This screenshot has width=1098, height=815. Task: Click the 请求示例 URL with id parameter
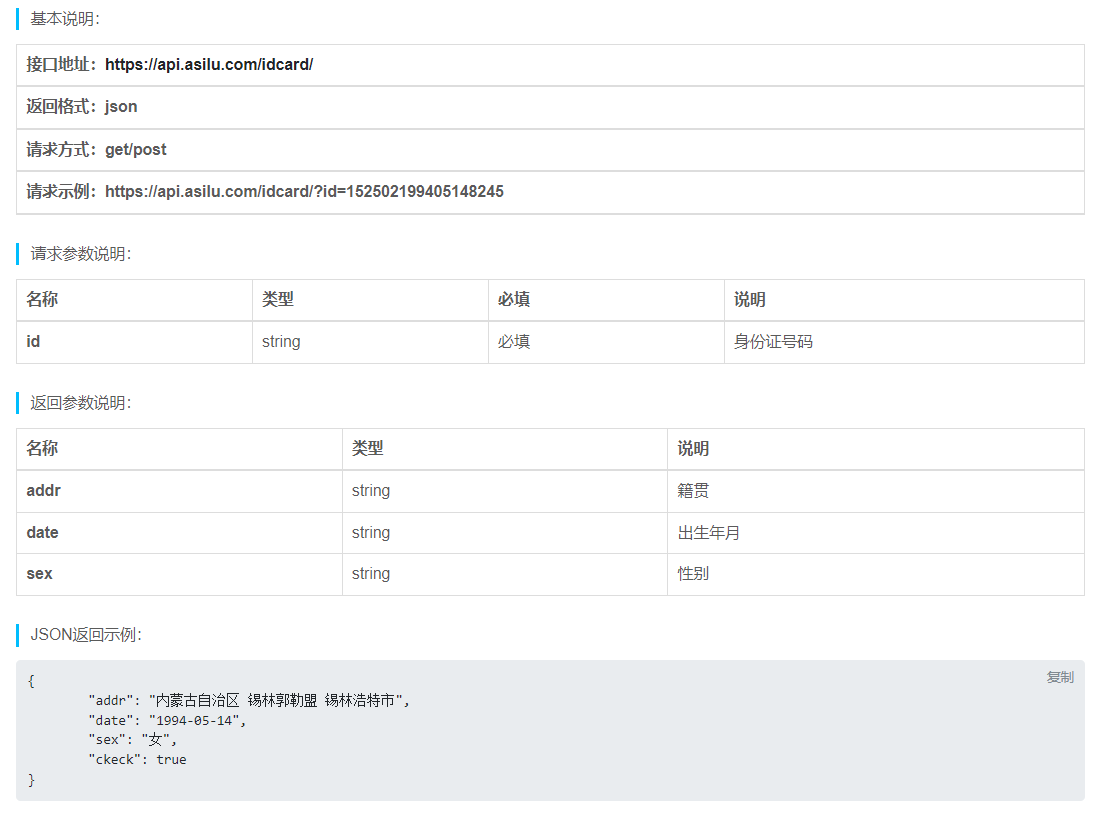(x=304, y=192)
